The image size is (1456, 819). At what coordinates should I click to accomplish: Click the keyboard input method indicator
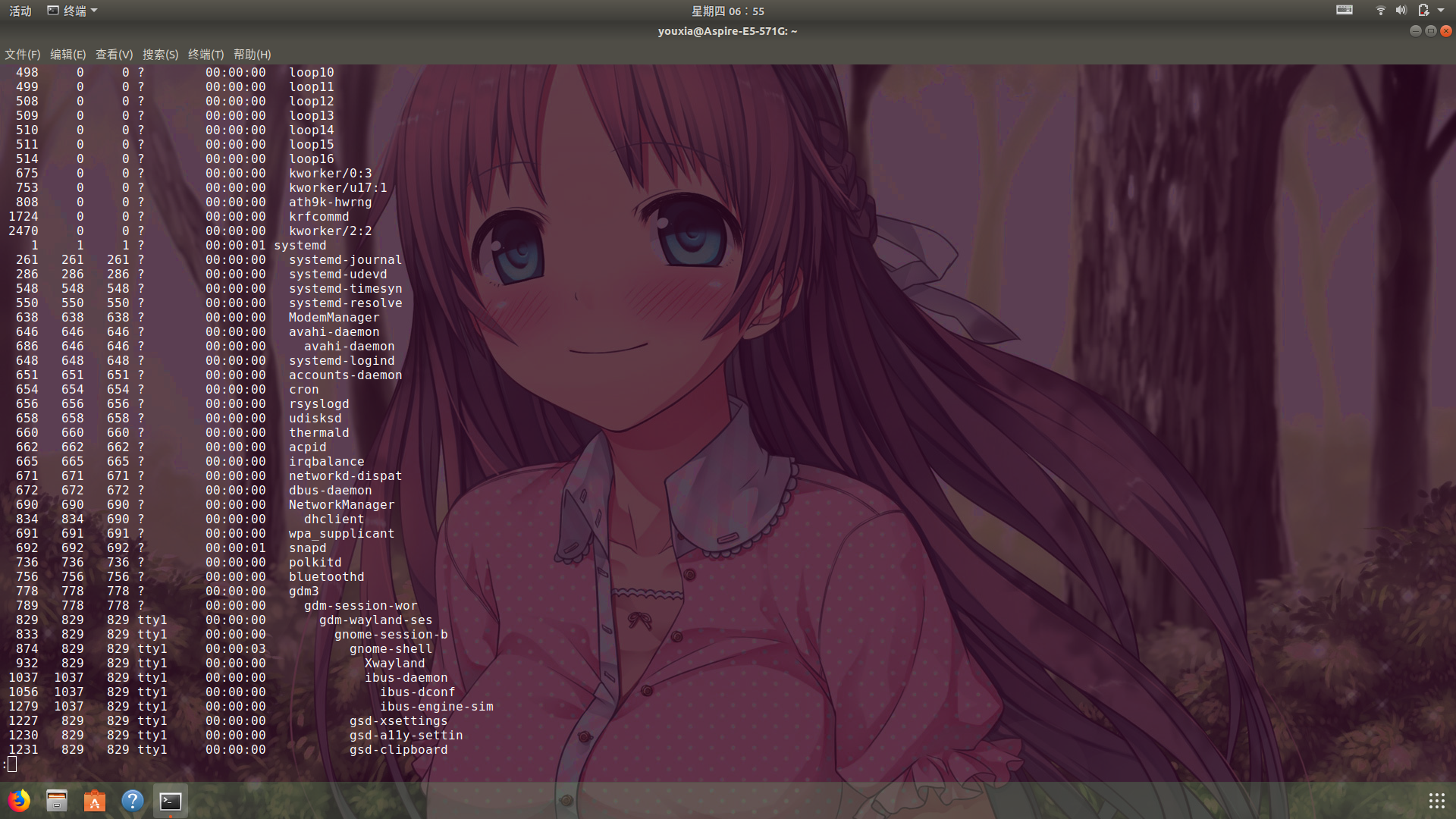(x=1345, y=10)
